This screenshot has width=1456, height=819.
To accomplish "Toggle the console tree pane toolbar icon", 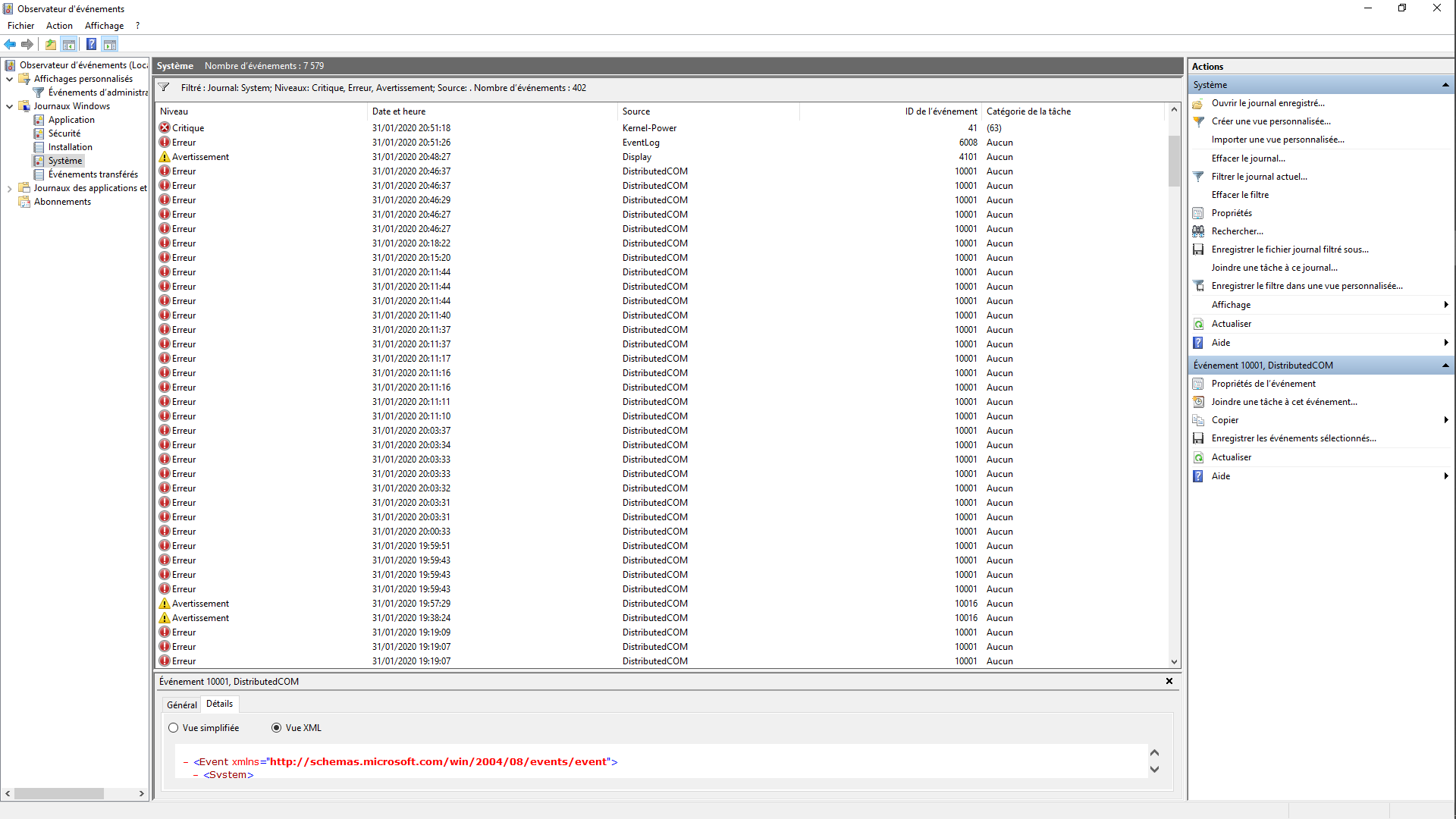I will [x=69, y=44].
